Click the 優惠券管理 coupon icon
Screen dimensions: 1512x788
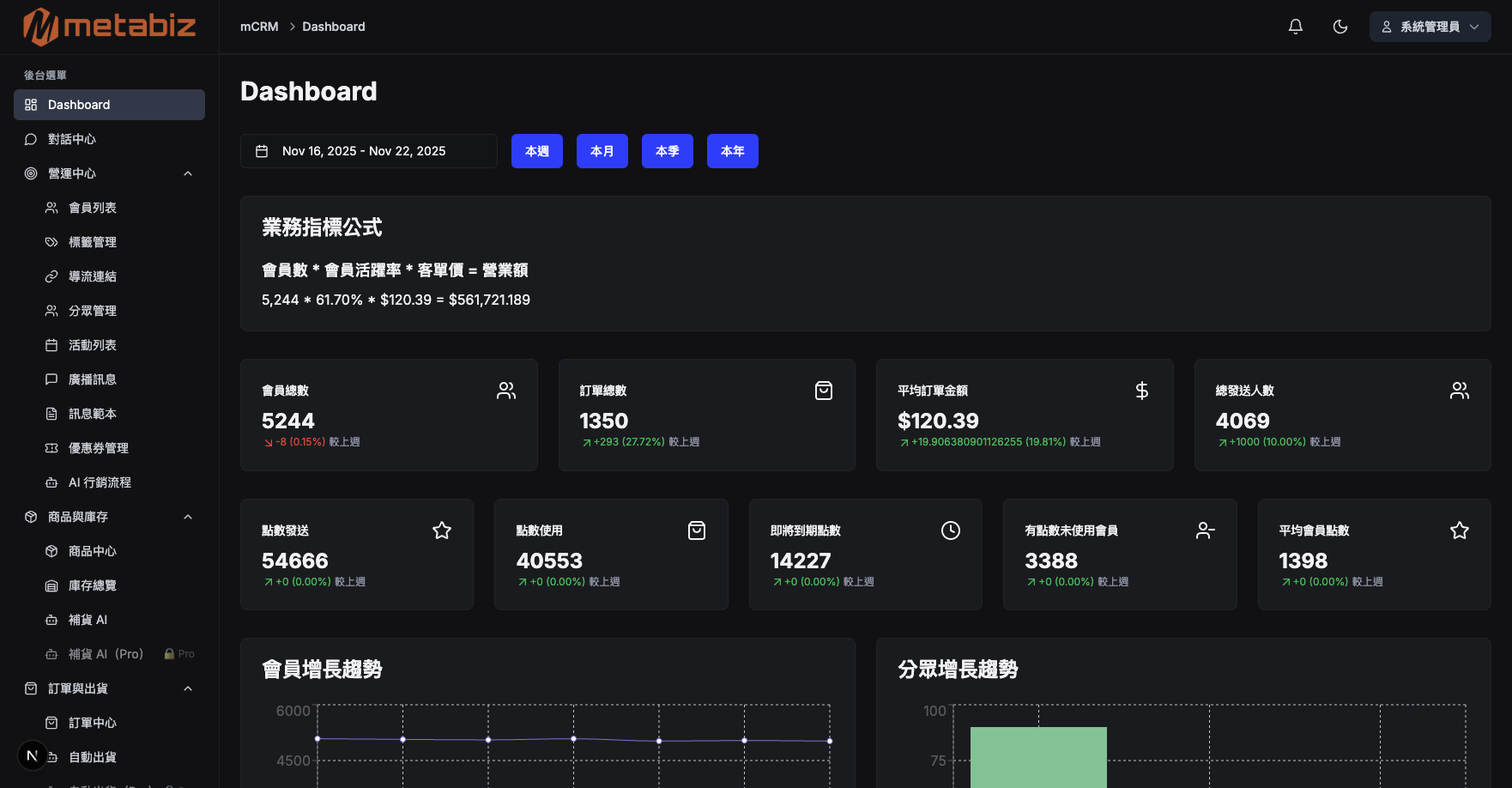pyautogui.click(x=51, y=447)
